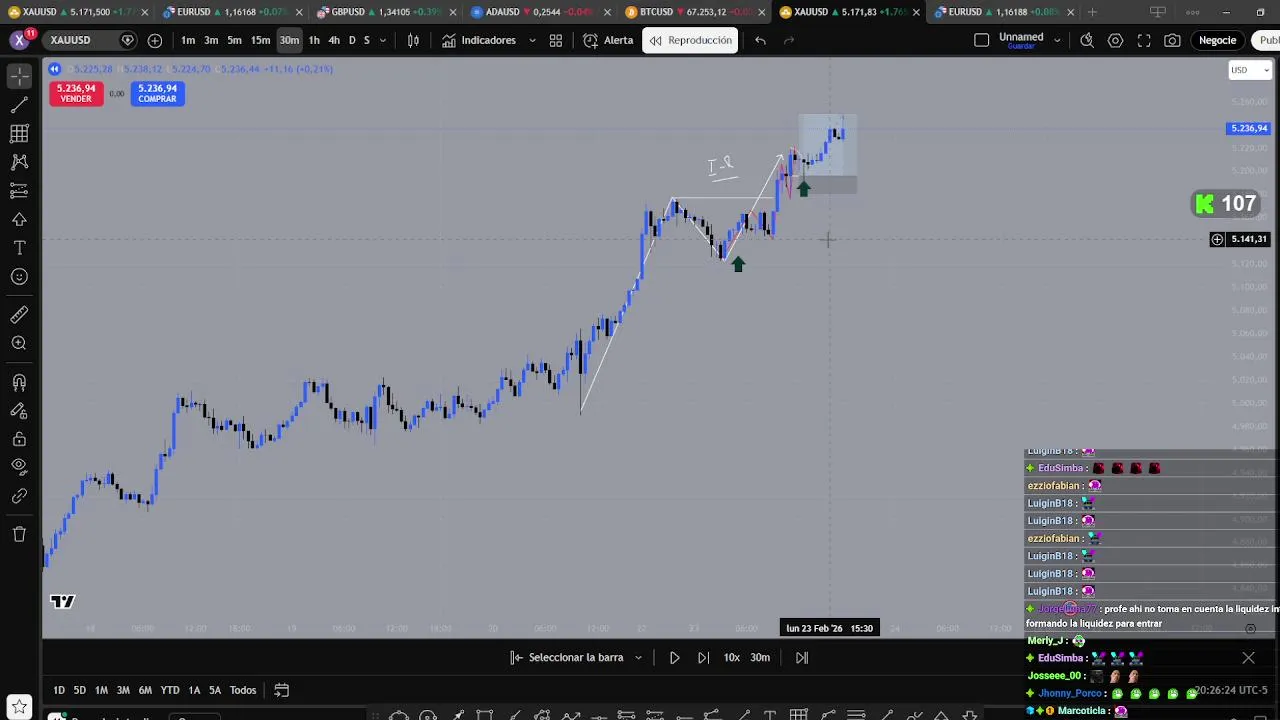Open the Indicadores dialog
The height and width of the screenshot is (720, 1280).
pyautogui.click(x=479, y=40)
